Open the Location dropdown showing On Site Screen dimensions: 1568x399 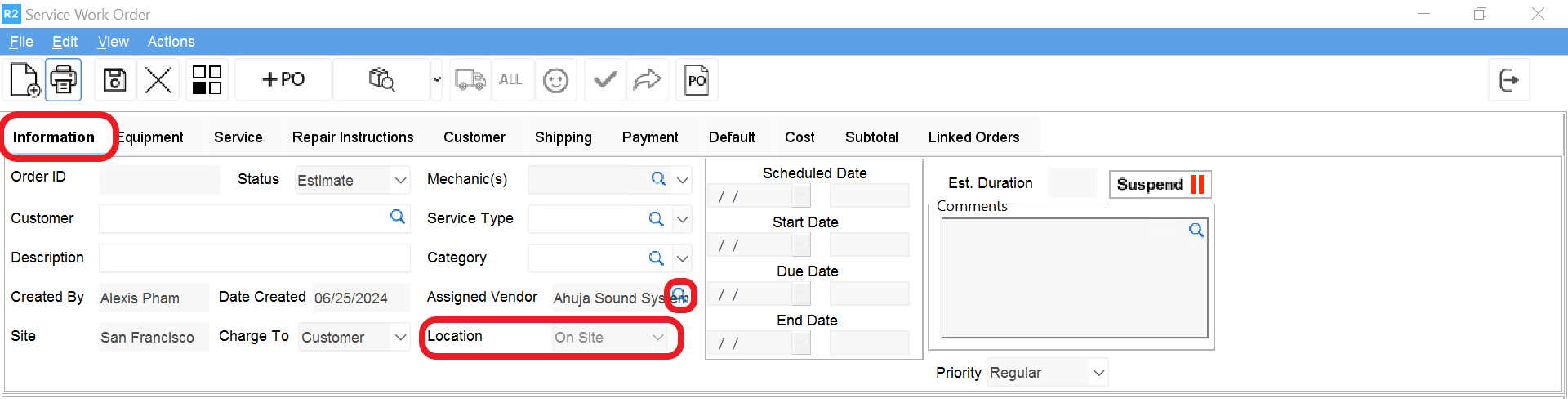657,337
